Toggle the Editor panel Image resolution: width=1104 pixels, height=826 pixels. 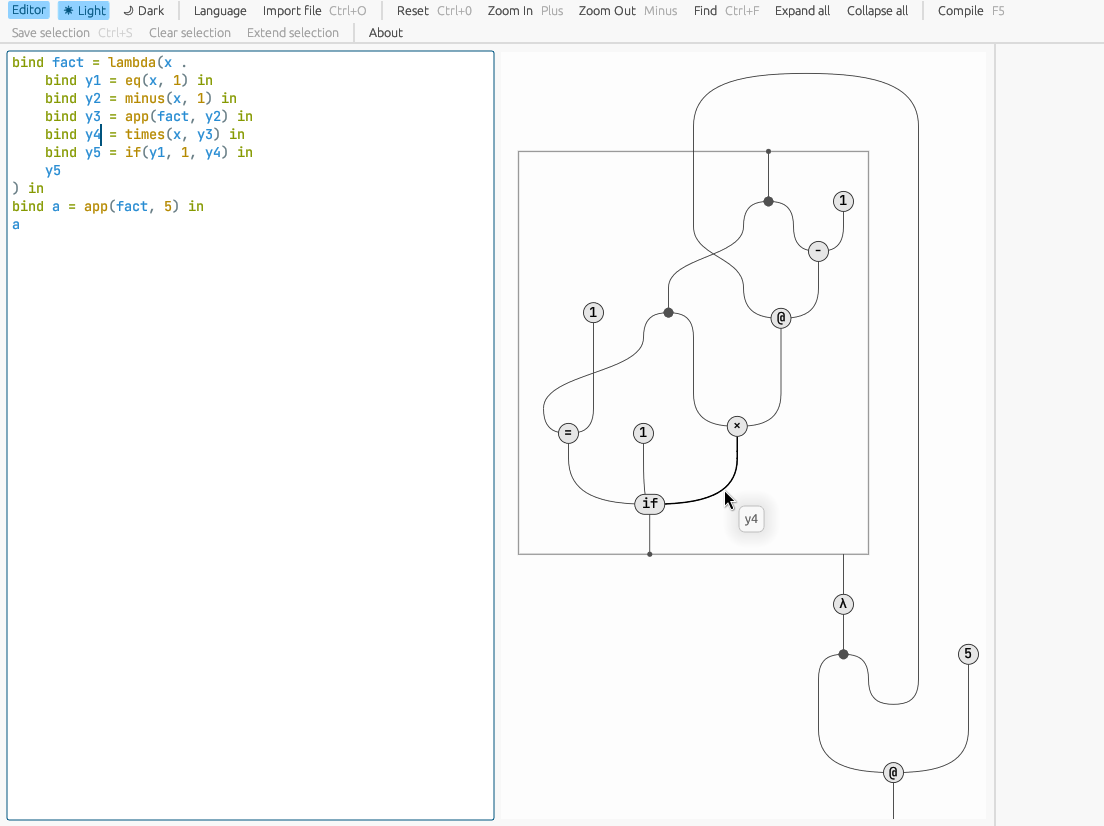coord(28,10)
